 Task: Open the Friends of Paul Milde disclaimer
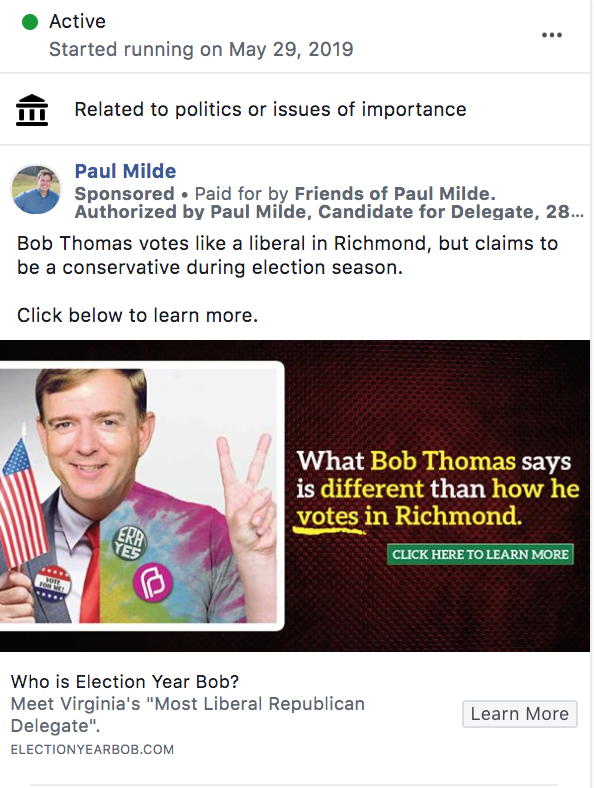click(x=395, y=193)
